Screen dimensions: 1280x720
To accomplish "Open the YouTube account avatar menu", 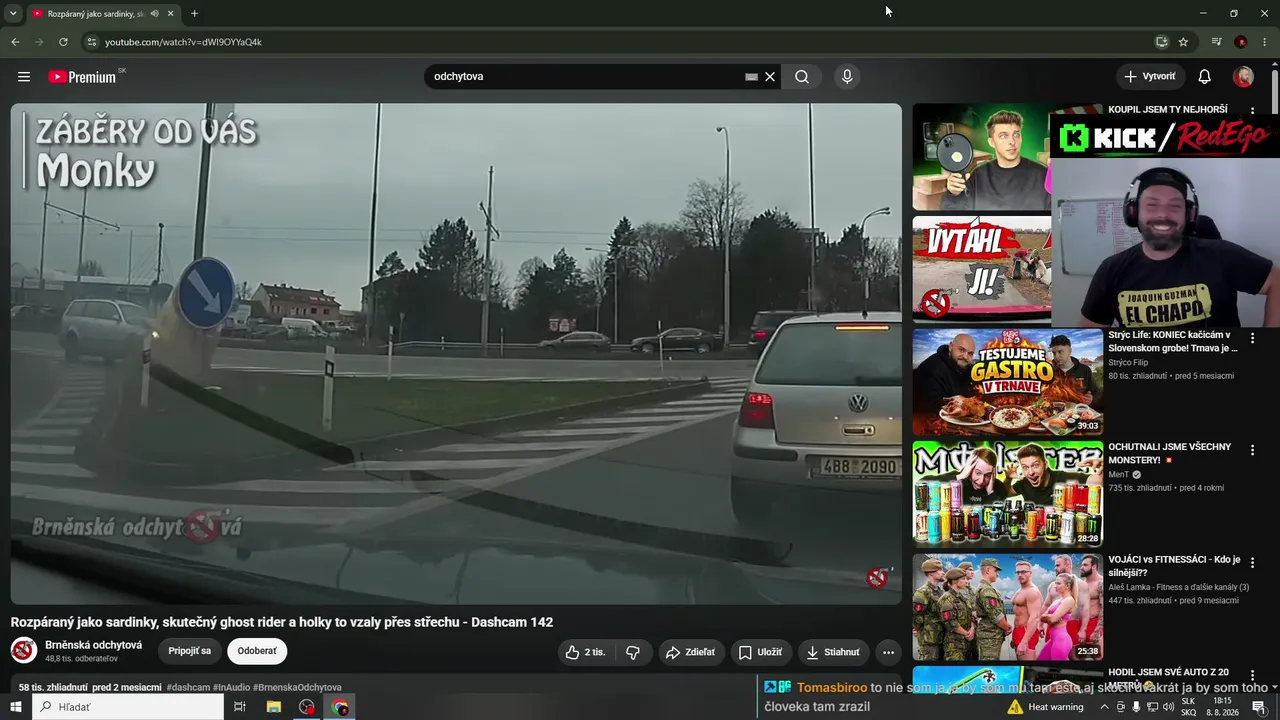I will click(1243, 77).
